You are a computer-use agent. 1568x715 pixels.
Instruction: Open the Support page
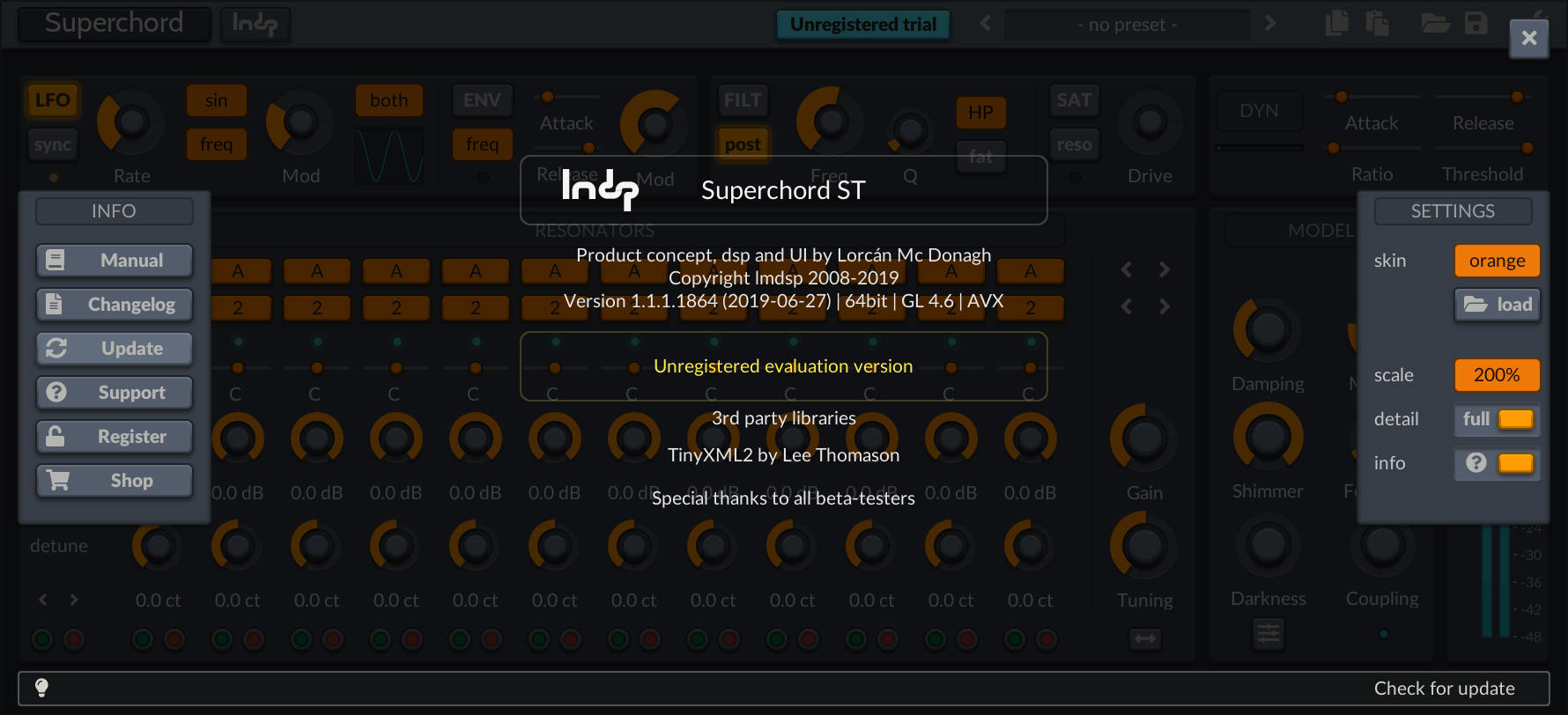click(115, 393)
